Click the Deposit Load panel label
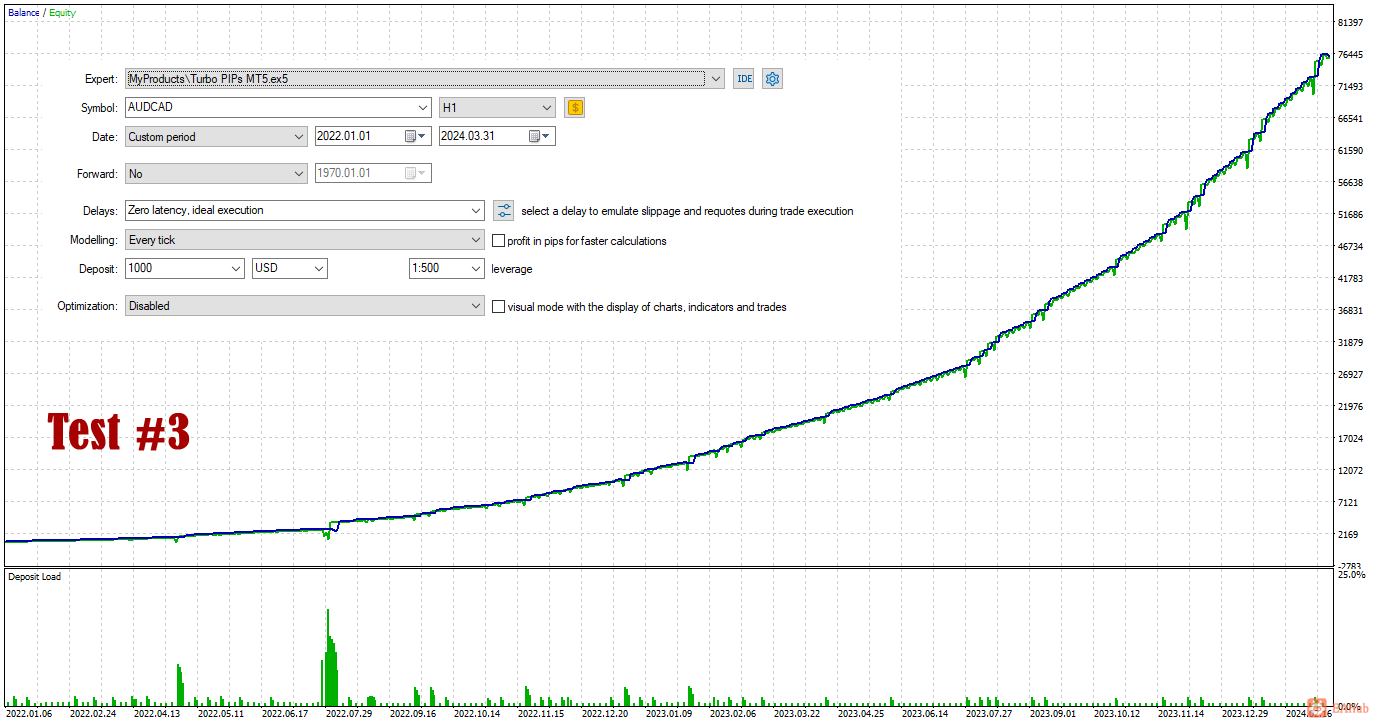 click(x=34, y=577)
